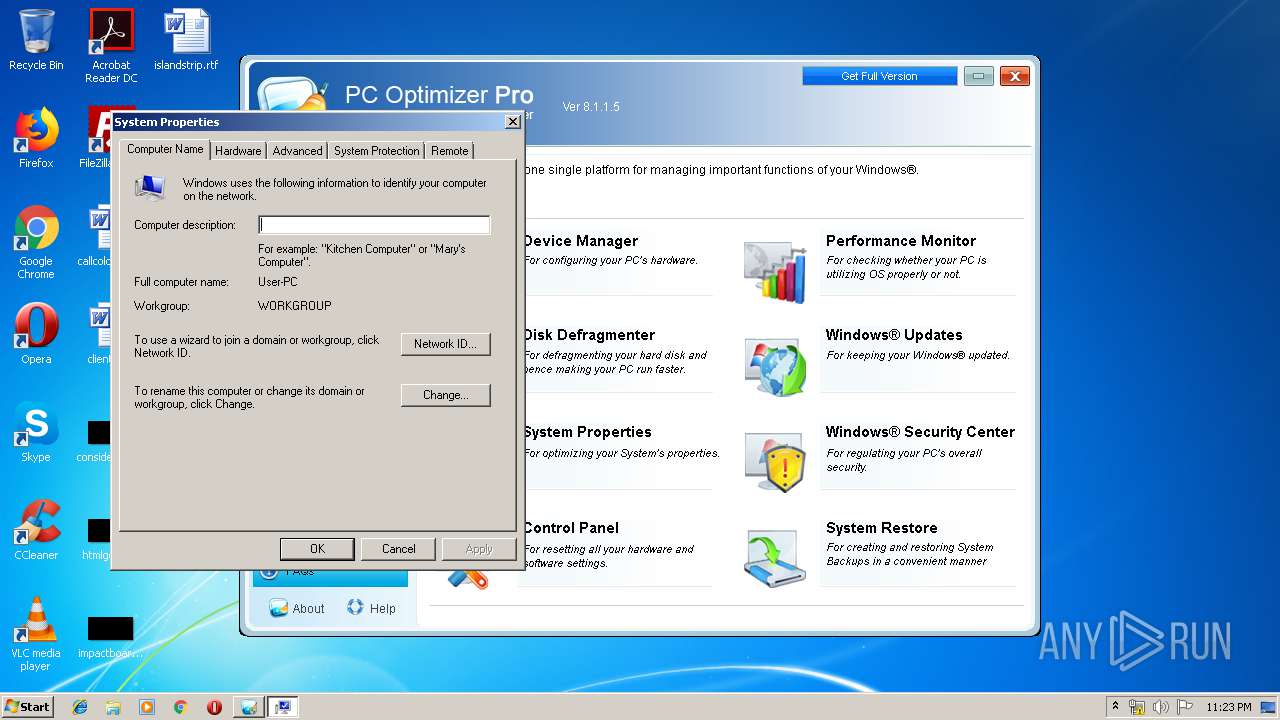Switch to the Hardware tab

click(238, 151)
